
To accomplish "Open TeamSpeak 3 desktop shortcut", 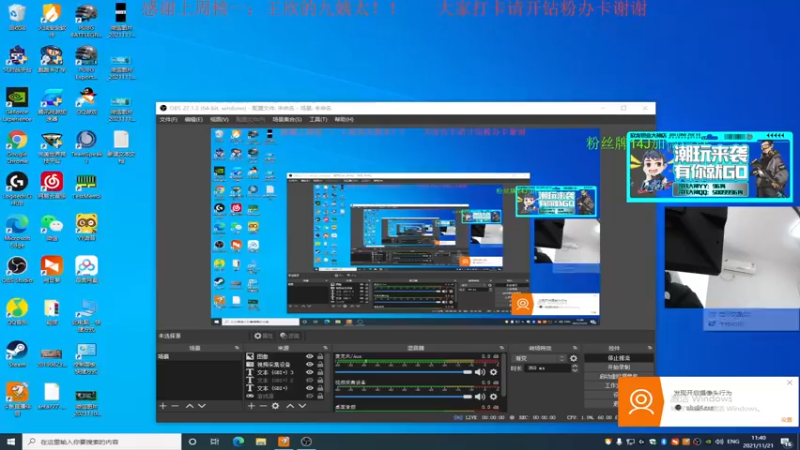I will pos(86,147).
